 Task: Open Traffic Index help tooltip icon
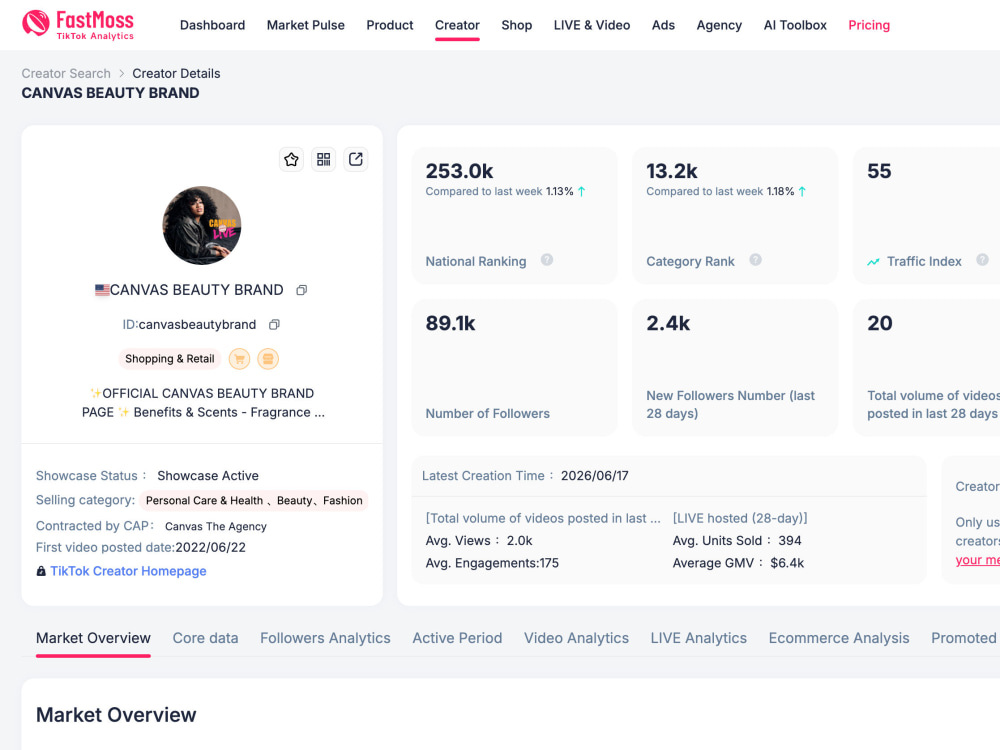[x=982, y=260]
